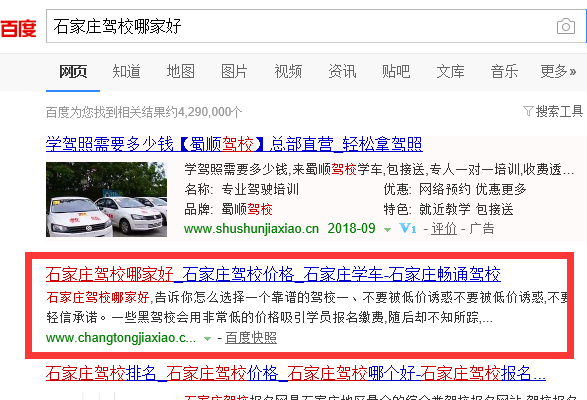Click text 名称: 专业驾驶培训
This screenshot has height=400, width=587.
point(241,189)
